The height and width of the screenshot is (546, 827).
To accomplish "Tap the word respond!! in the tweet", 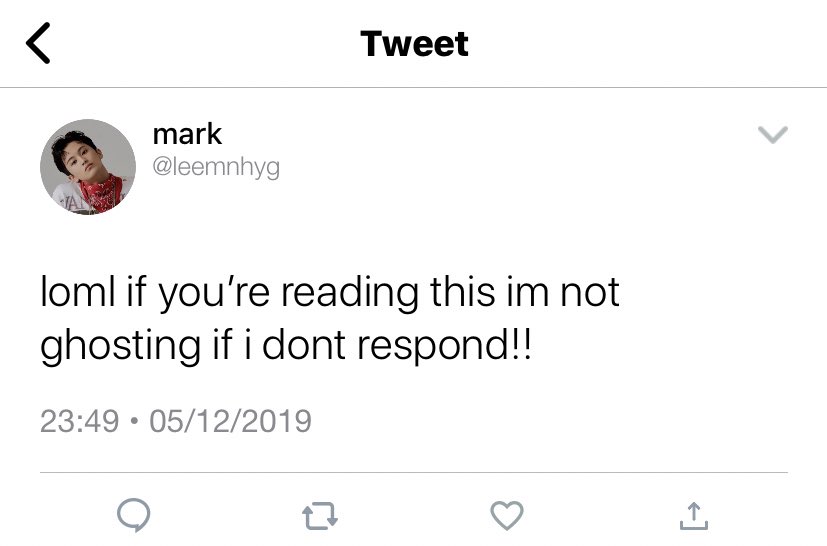I will (x=445, y=347).
